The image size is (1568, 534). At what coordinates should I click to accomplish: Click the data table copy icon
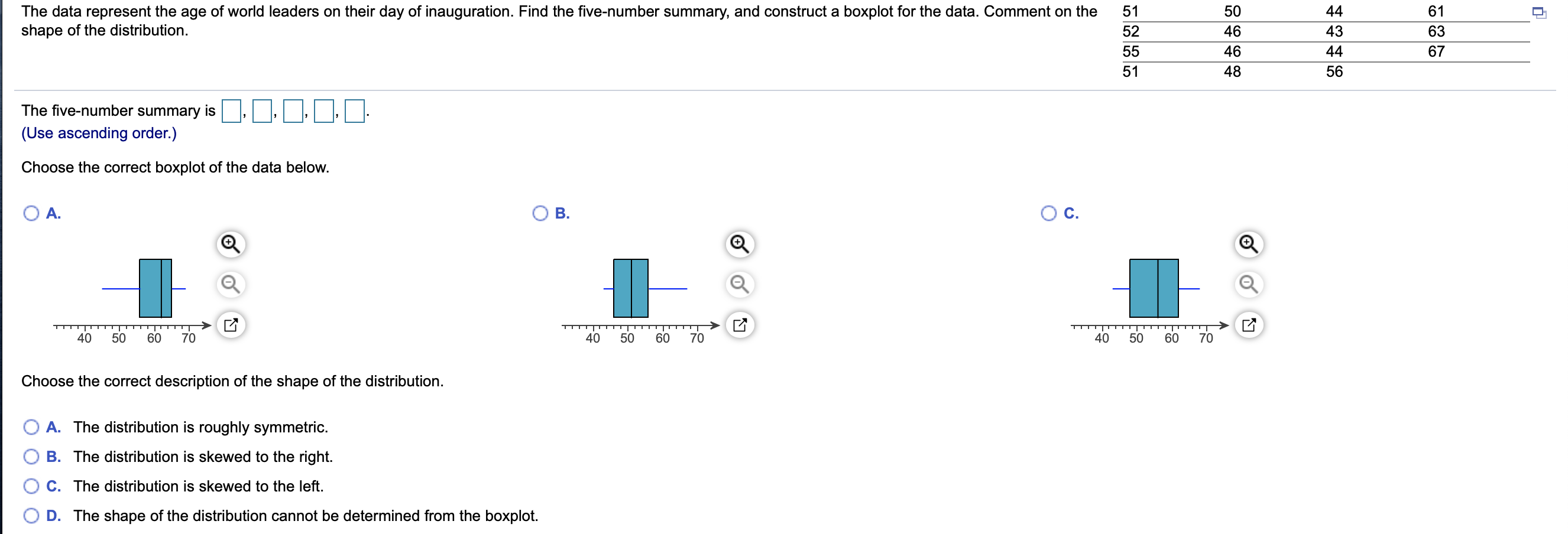pos(1538,13)
